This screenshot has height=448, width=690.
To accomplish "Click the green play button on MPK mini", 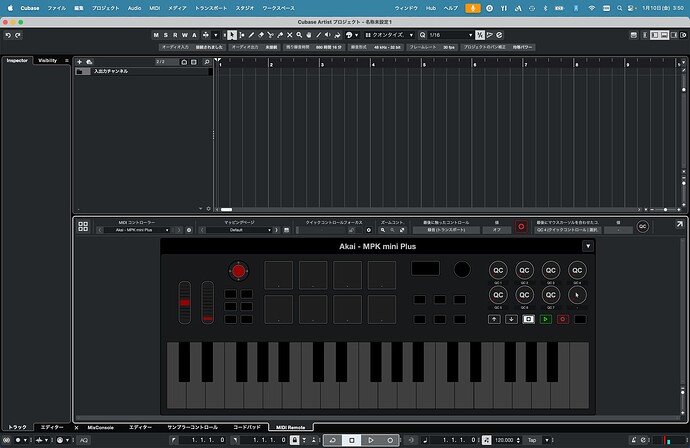I will [x=546, y=319].
